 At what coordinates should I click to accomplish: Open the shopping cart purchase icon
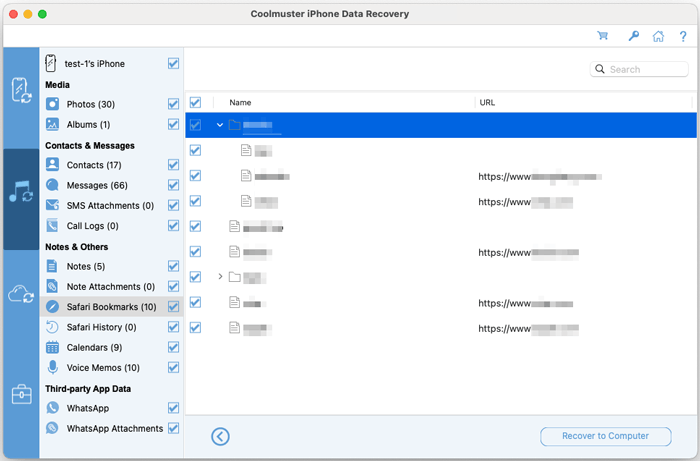click(603, 36)
